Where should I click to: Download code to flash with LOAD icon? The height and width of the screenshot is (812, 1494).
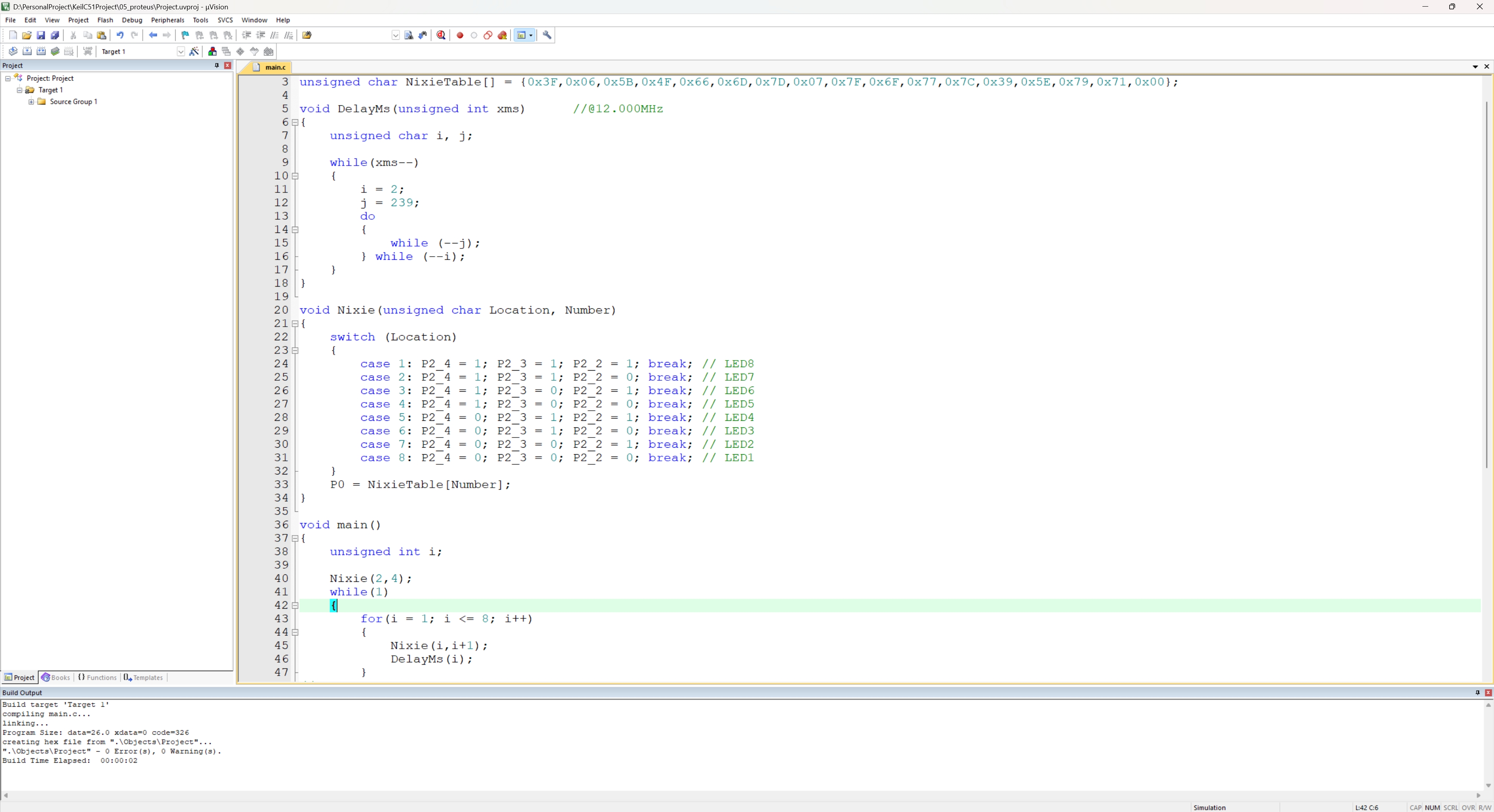(88, 52)
